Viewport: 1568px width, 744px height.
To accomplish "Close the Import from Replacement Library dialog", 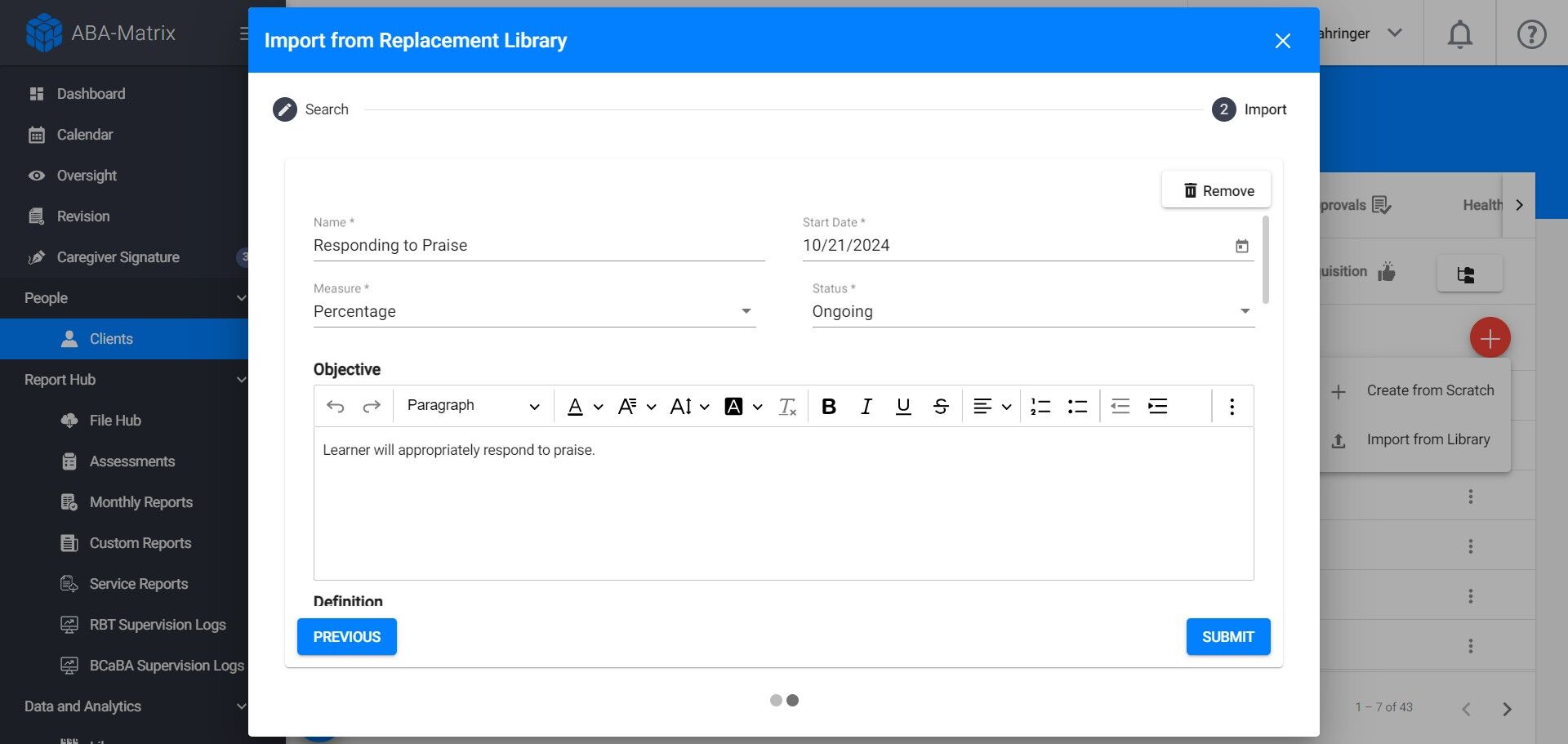I will [1283, 41].
